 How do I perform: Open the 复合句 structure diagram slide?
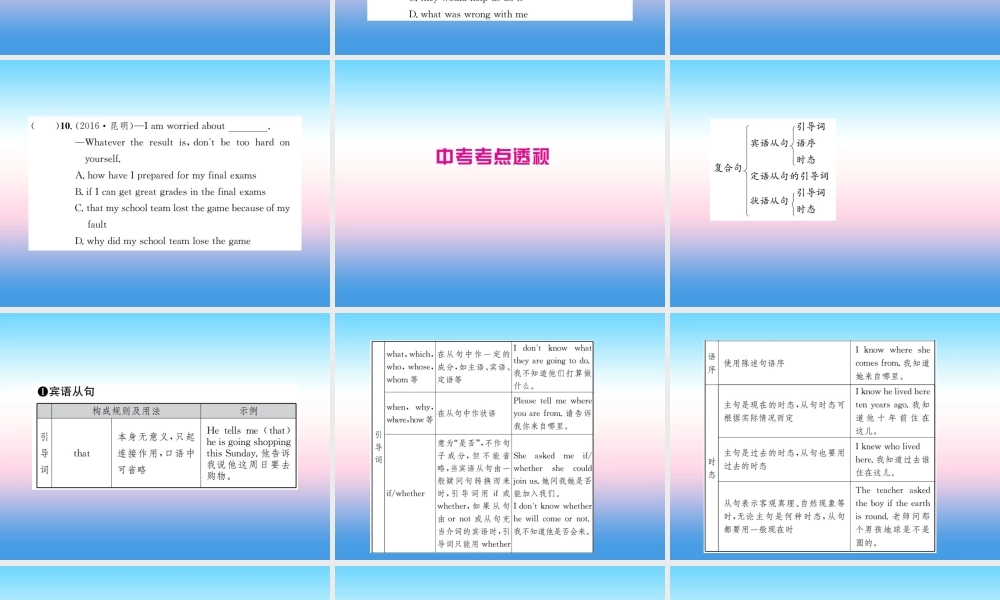pyautogui.click(x=835, y=183)
